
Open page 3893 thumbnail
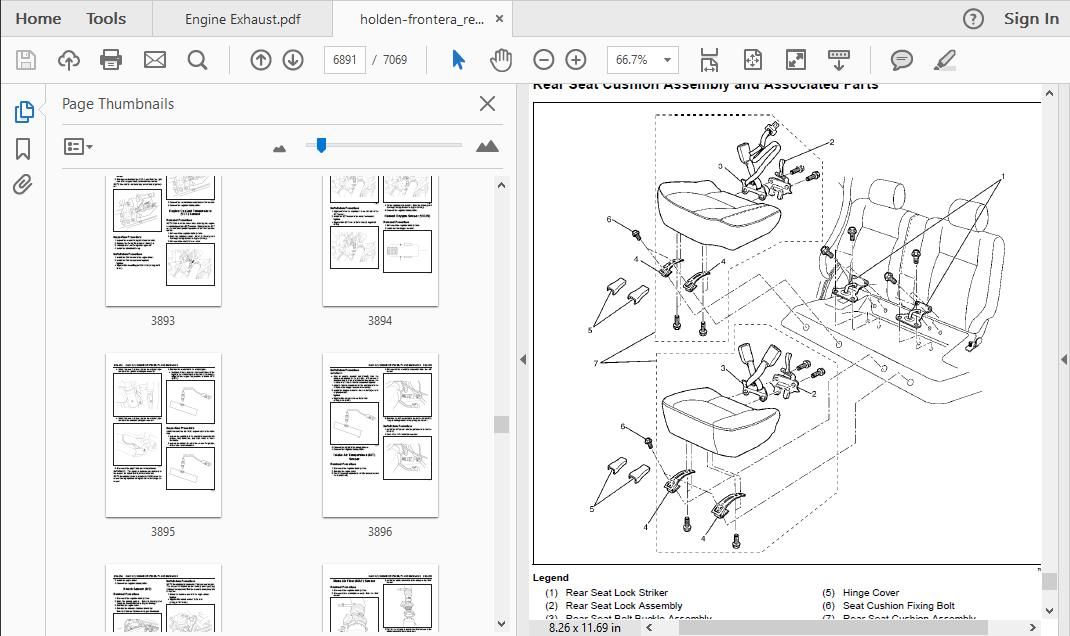[x=163, y=241]
